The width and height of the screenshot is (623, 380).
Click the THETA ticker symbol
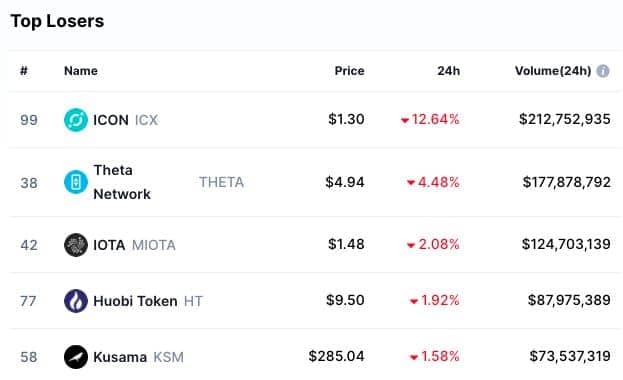[x=221, y=182]
